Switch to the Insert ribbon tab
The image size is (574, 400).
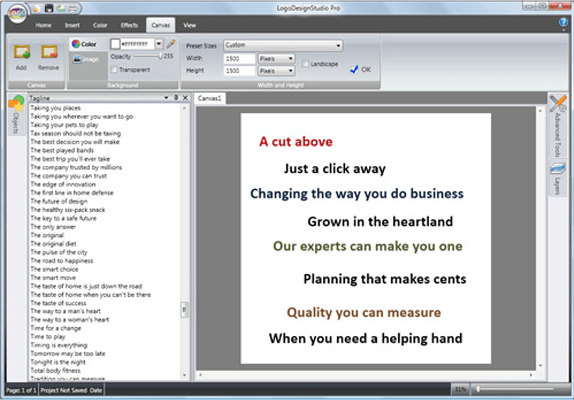(72, 25)
